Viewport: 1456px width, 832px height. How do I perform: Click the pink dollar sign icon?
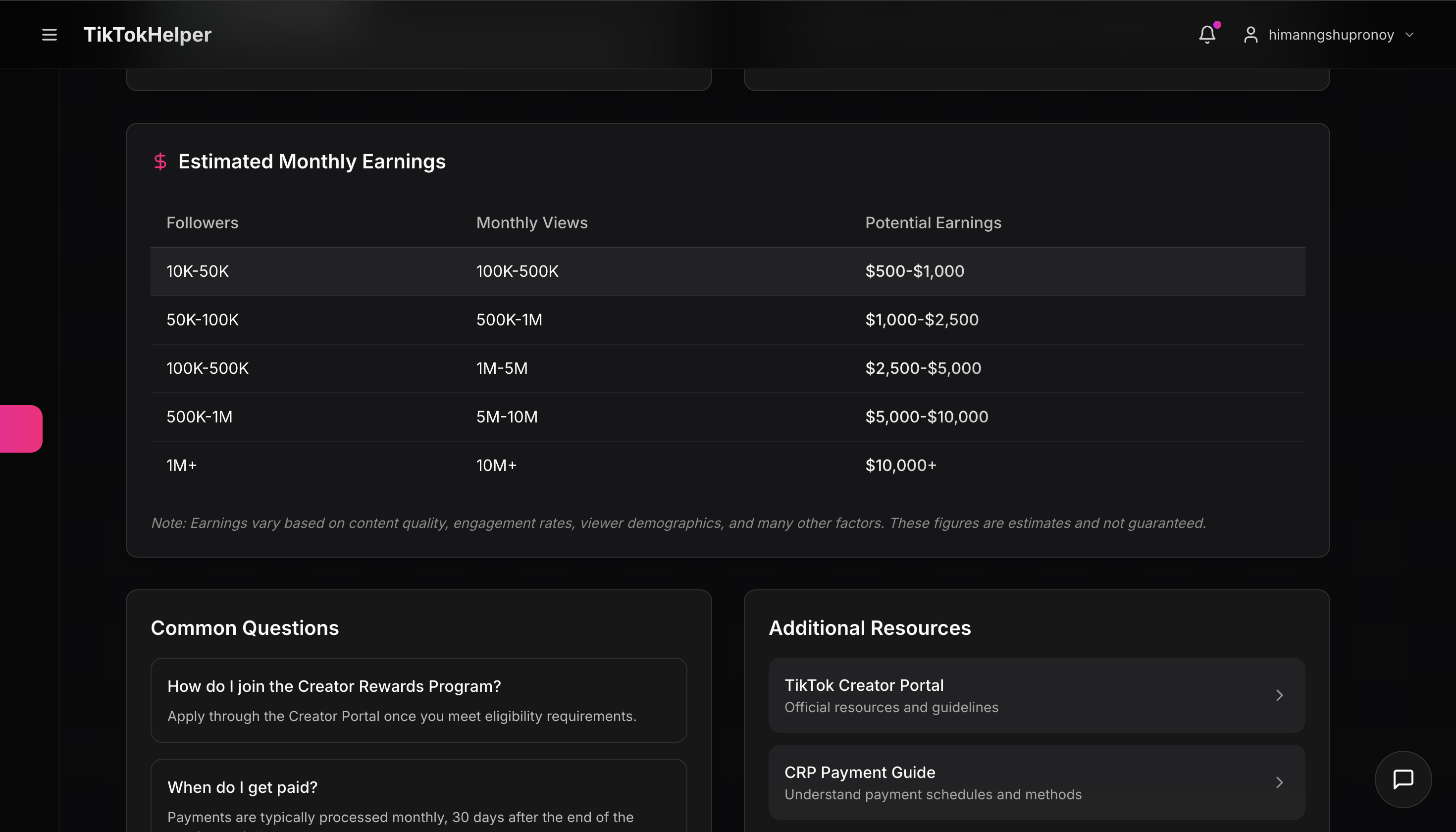point(160,162)
